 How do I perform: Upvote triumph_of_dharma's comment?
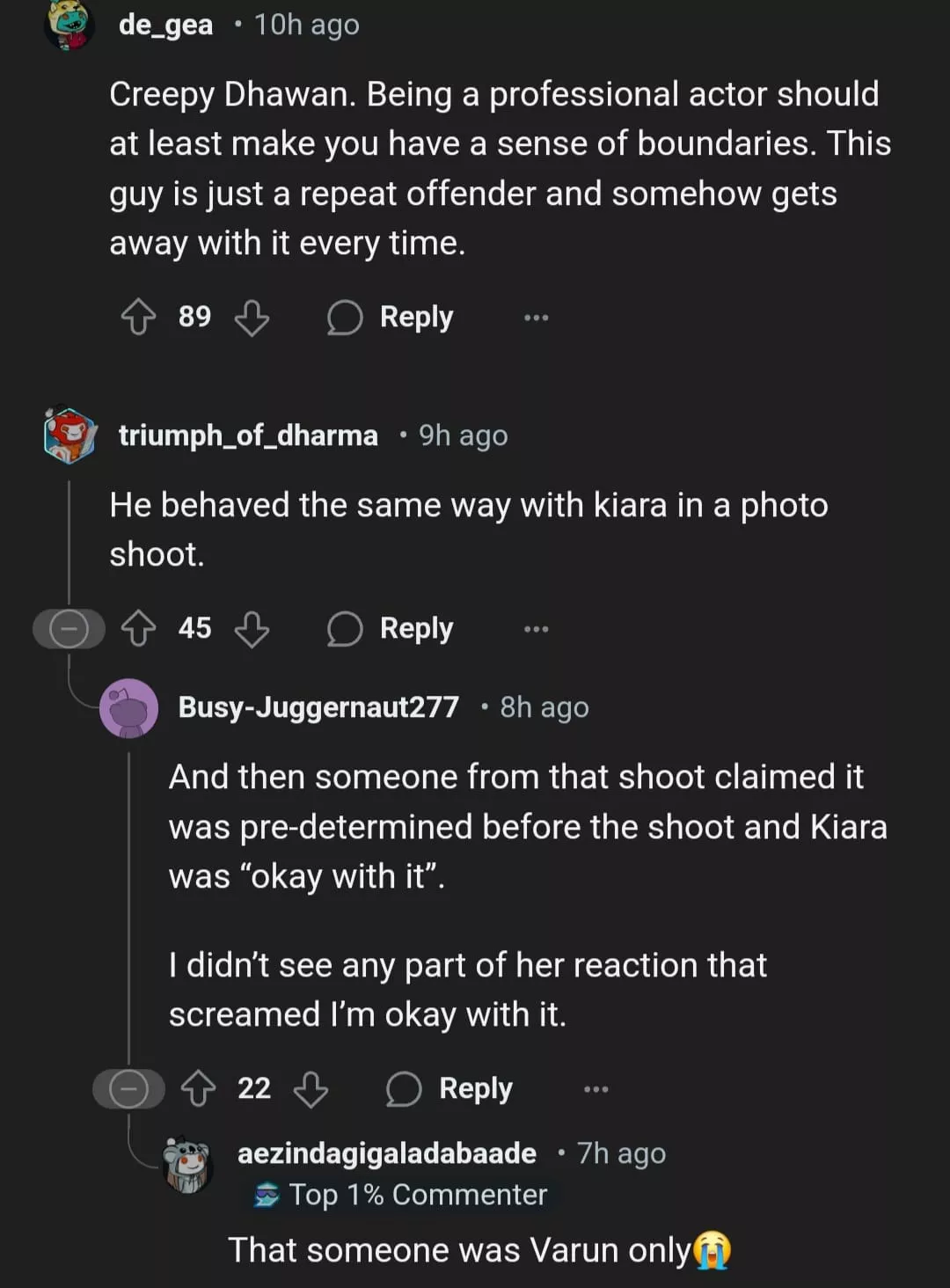point(138,628)
